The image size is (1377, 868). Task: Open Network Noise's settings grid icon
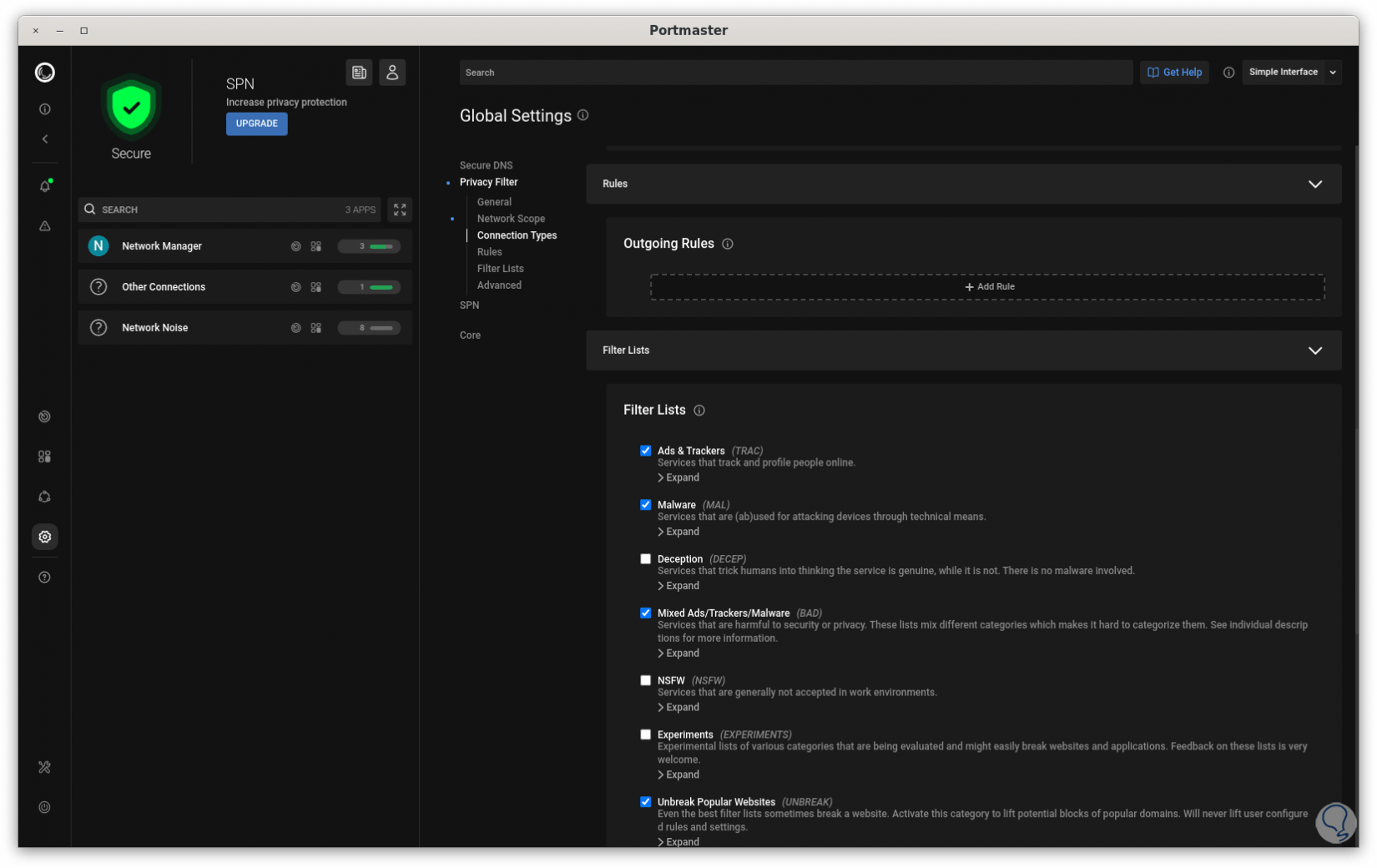point(316,328)
